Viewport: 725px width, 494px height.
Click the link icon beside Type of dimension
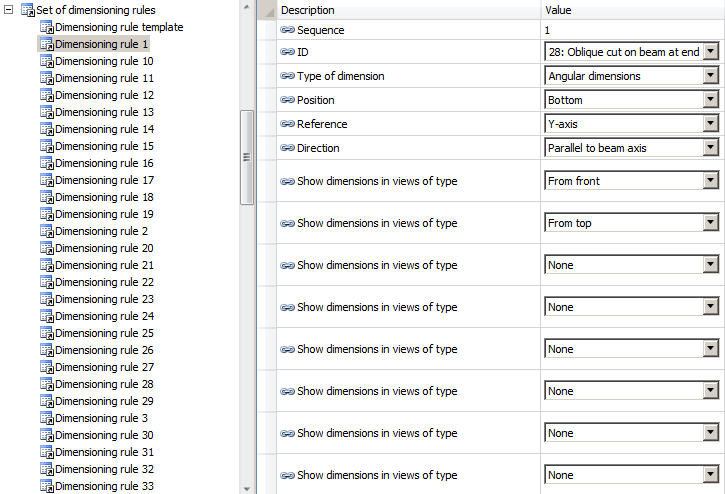[288, 76]
